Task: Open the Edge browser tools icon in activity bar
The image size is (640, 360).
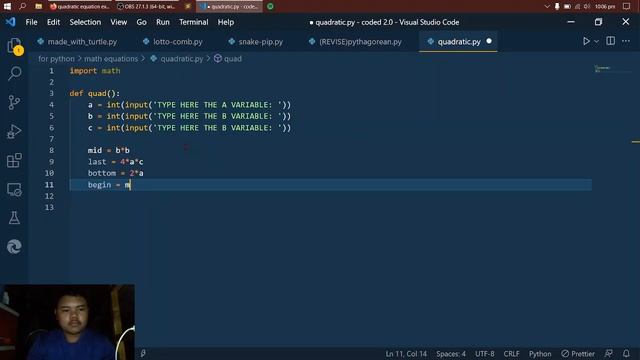Action: tap(14, 247)
